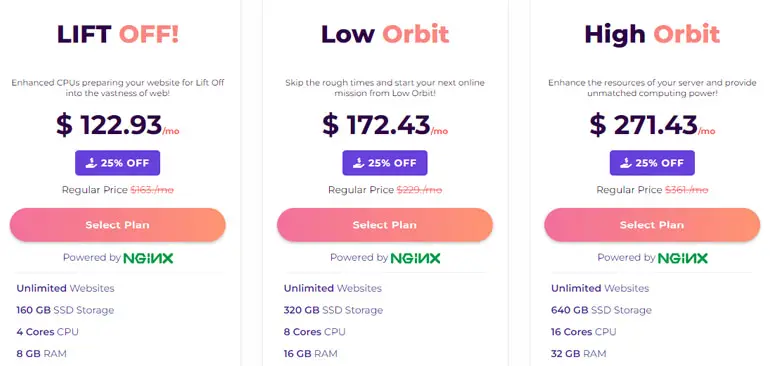
Task: Click the $ 172.43 price
Action: click(x=376, y=125)
